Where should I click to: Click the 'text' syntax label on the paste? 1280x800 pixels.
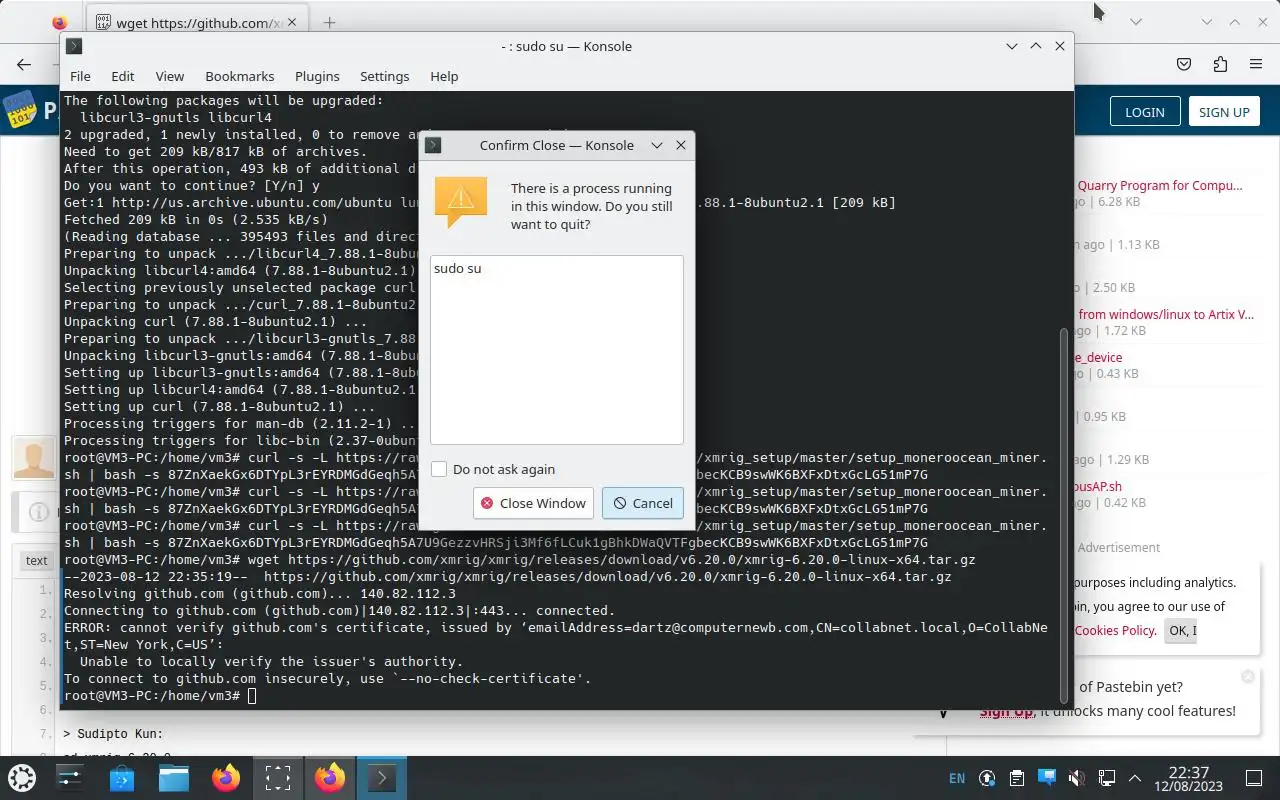(36, 560)
